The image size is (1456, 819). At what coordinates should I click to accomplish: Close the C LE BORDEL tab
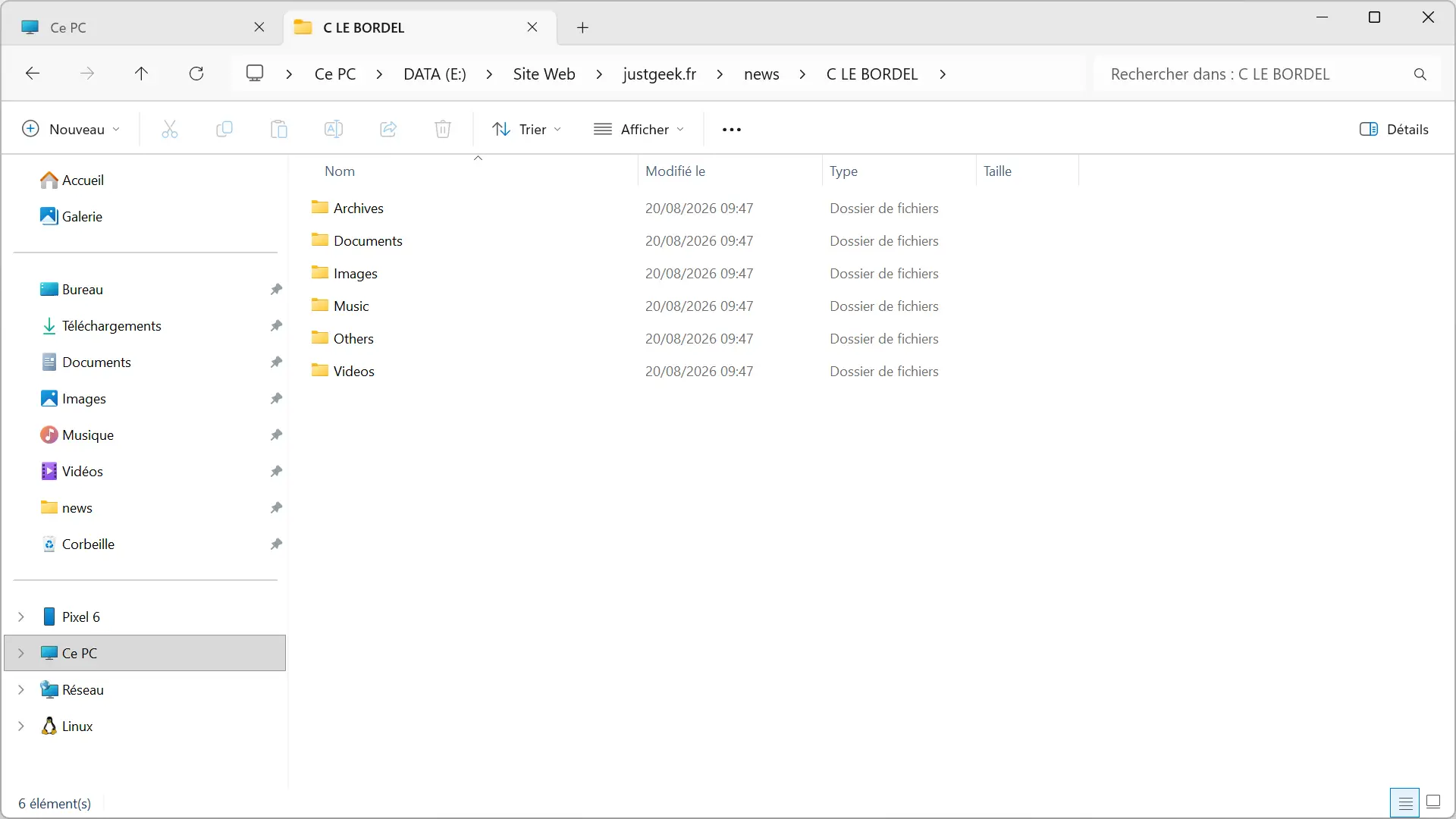point(532,27)
